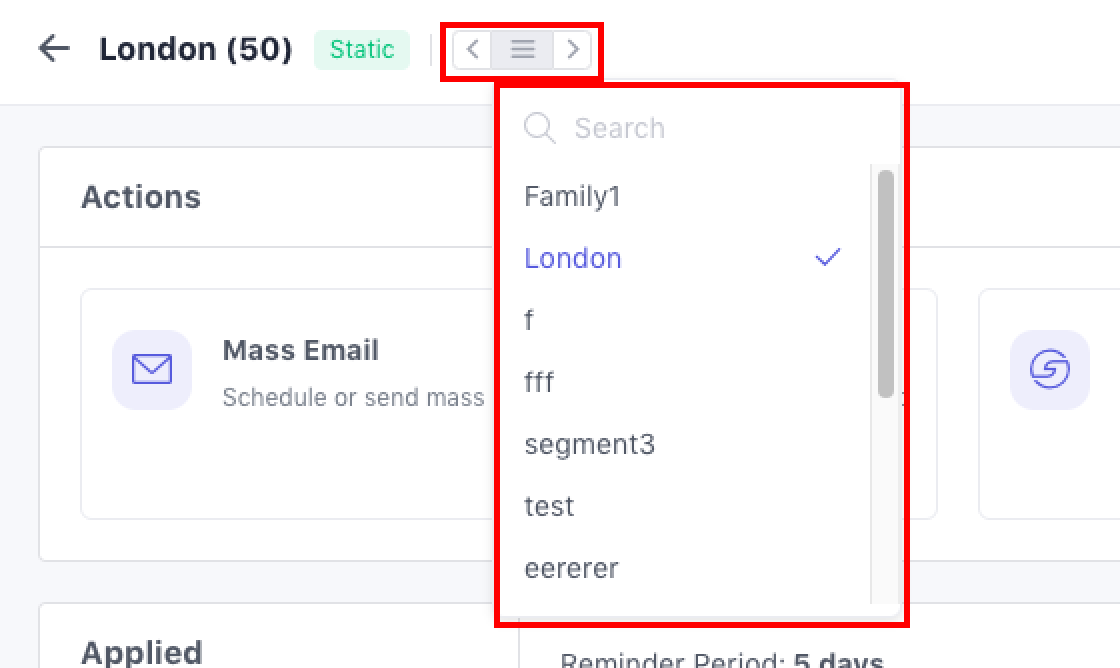Click the back arrow beside London
Viewport: 1120px width, 668px height.
(x=54, y=49)
